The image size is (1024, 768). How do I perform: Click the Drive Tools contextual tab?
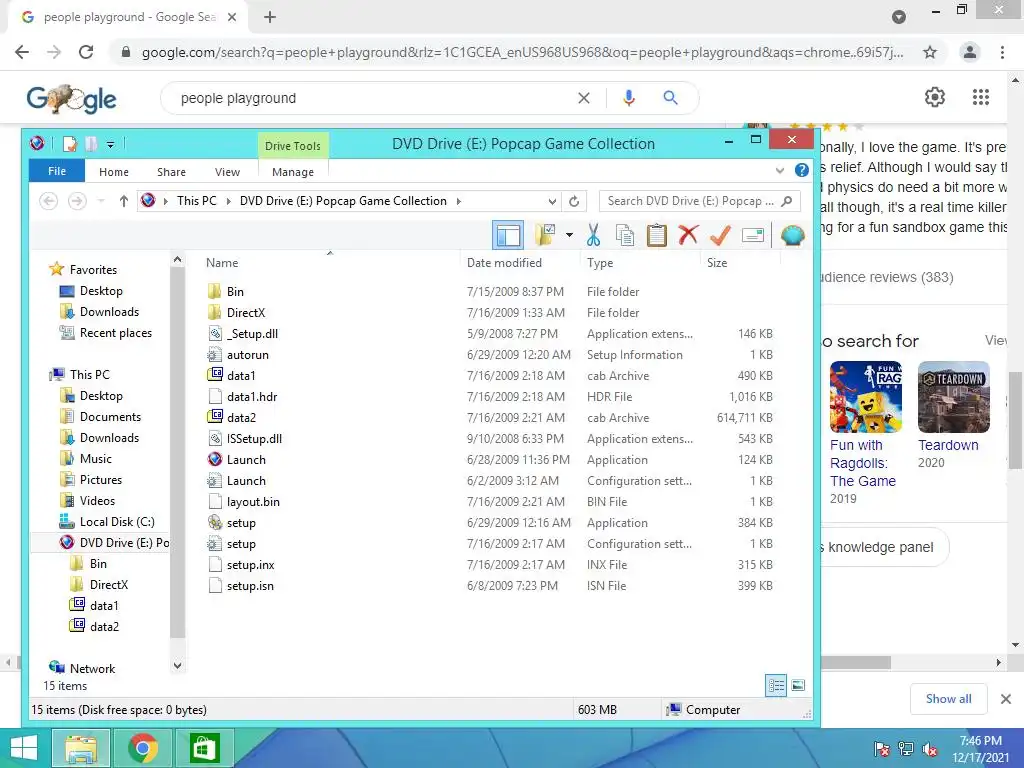coord(293,146)
